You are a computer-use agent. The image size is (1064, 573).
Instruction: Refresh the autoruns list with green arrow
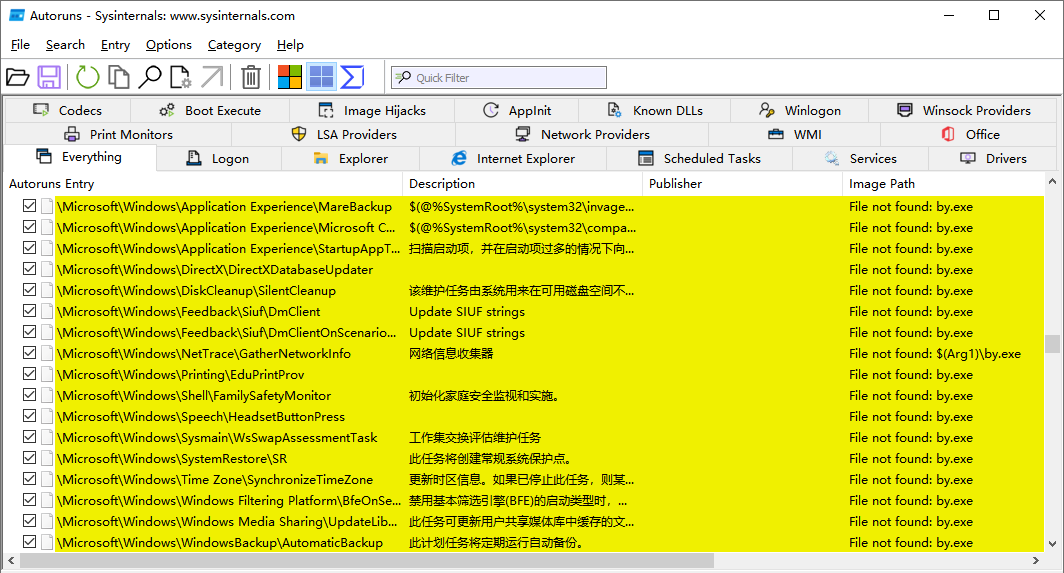(88, 77)
